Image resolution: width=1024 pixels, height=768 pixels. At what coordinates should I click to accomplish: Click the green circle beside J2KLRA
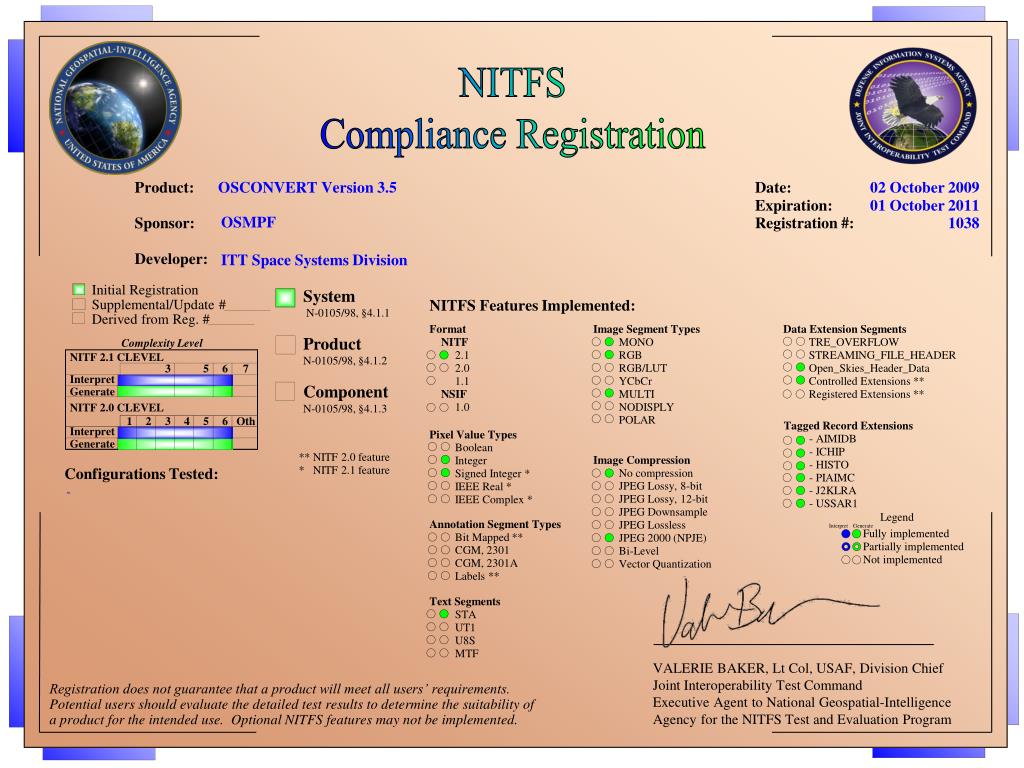coord(800,491)
